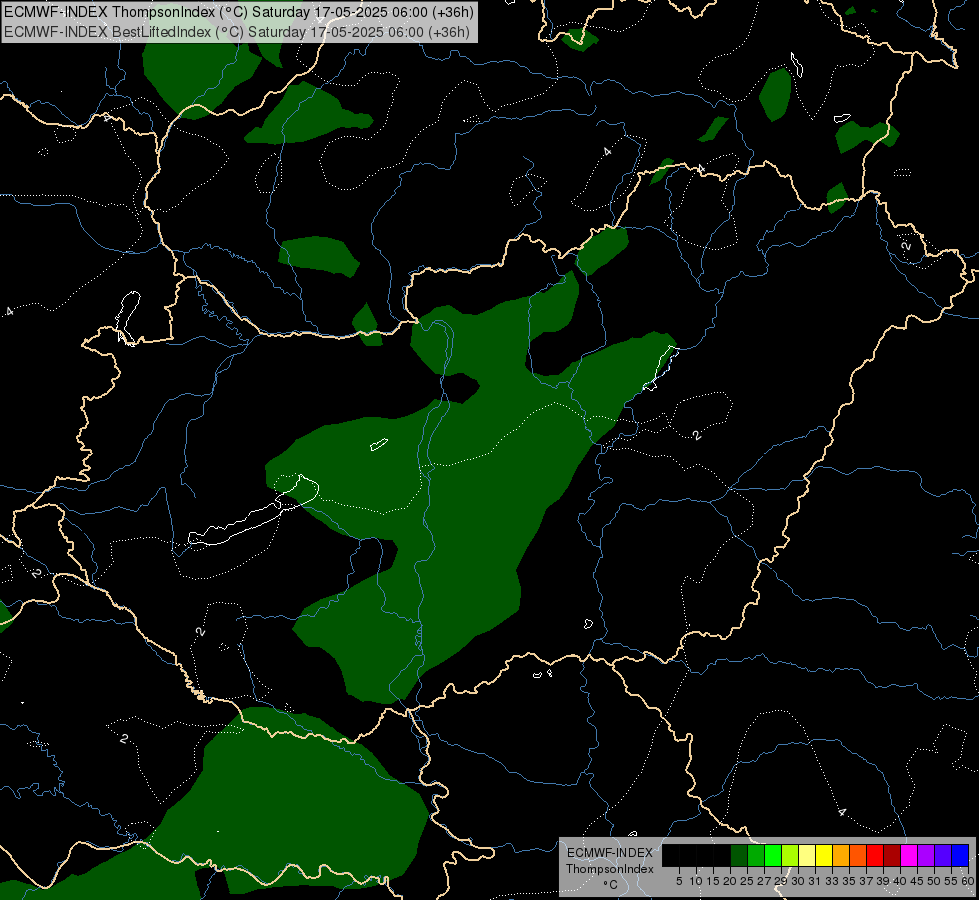Screen dimensions: 979x900
Task: Click the legend tick value 31
Action: click(x=815, y=881)
